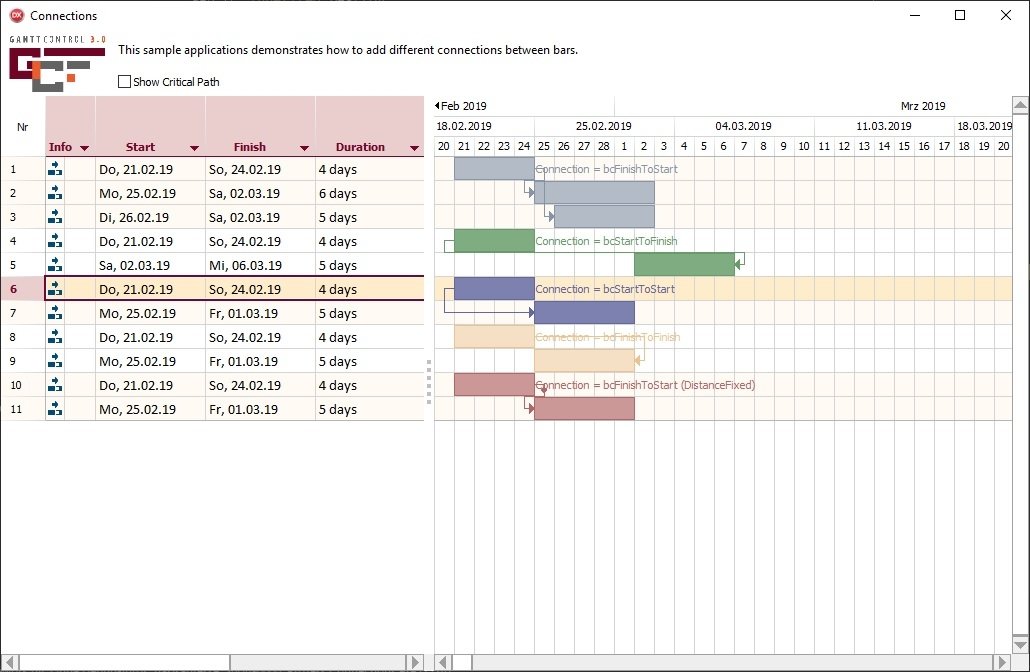Click the Info icon in row 11
Viewport: 1030px width, 672px height.
click(x=55, y=409)
